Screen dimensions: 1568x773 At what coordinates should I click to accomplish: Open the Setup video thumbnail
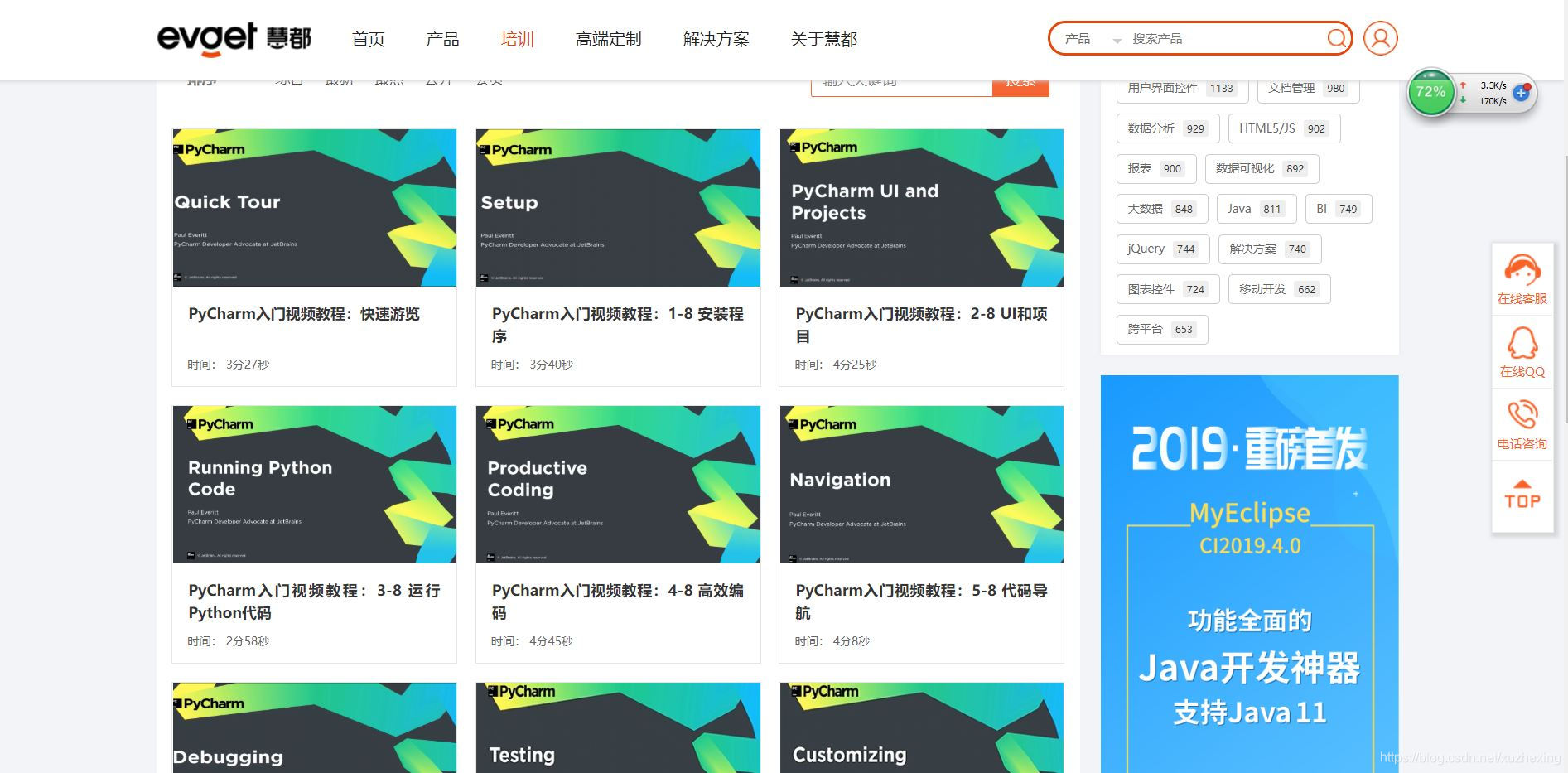[618, 207]
